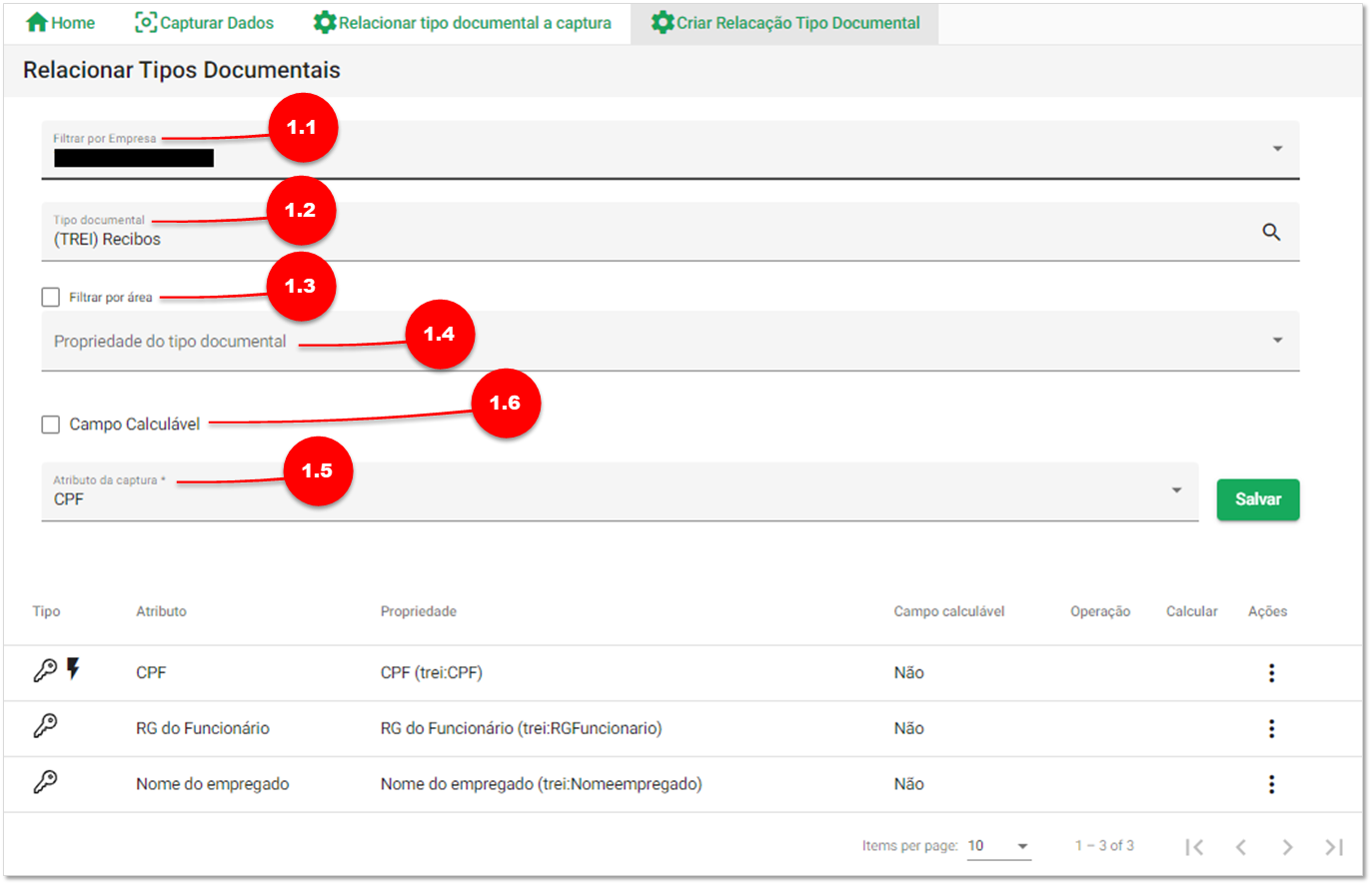Open the Capturar Dados tab
1372x885 pixels.
tap(204, 22)
